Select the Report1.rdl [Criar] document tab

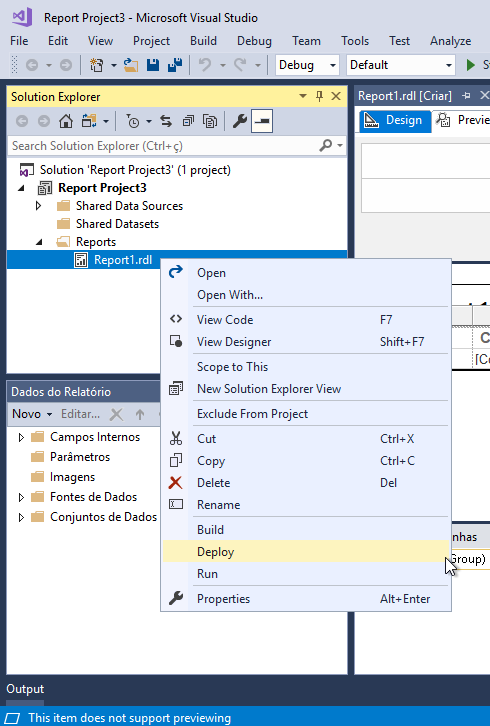coord(405,96)
